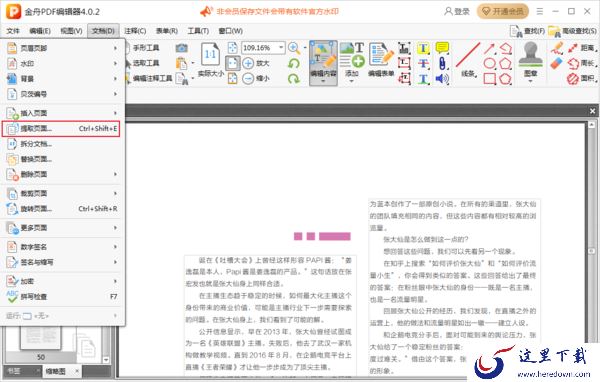Select the Area (面积) measuring tool
Screen dimensions: 600x382
tap(582, 78)
